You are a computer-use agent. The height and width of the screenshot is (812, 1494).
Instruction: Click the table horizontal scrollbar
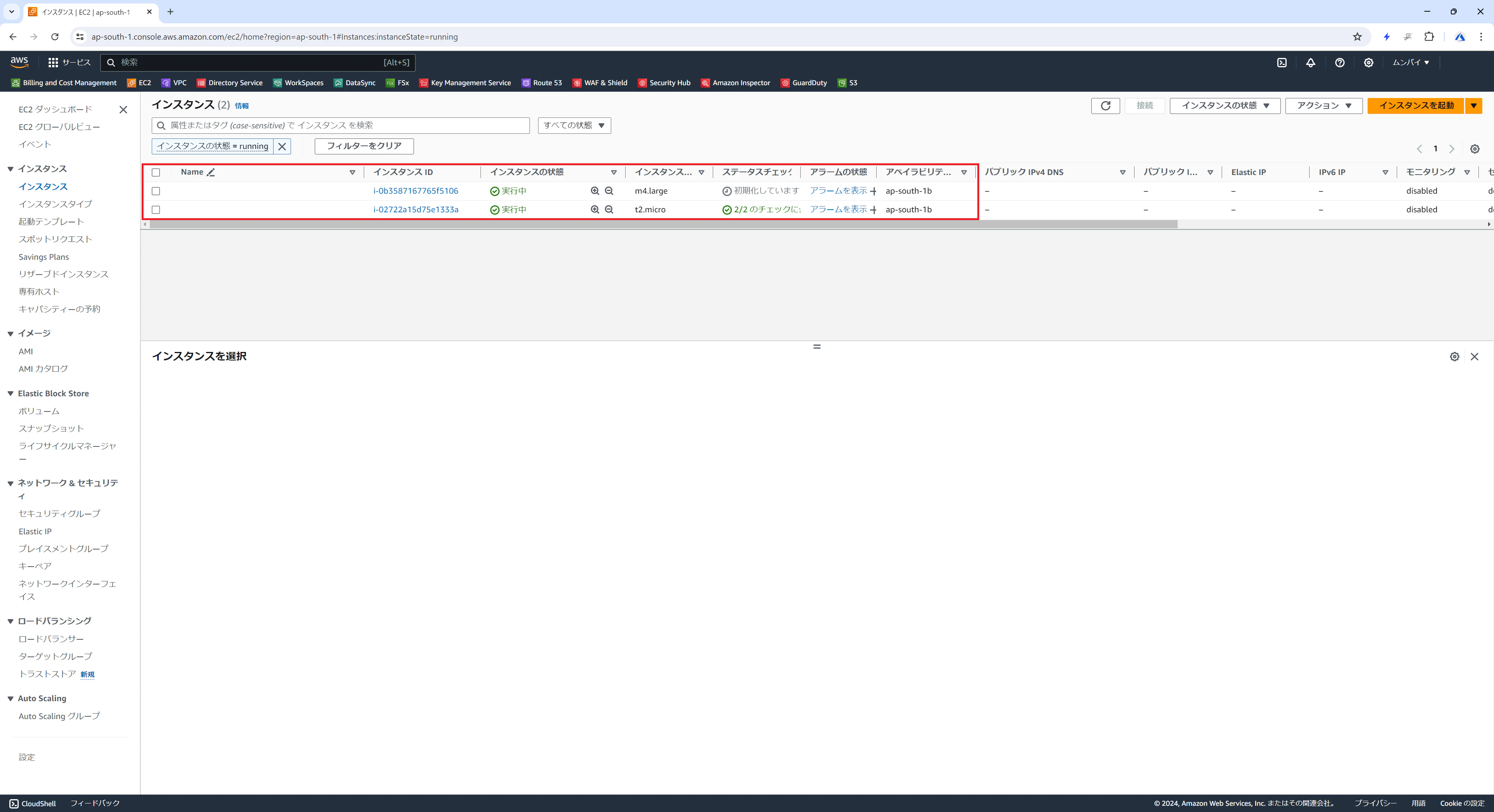(663, 224)
